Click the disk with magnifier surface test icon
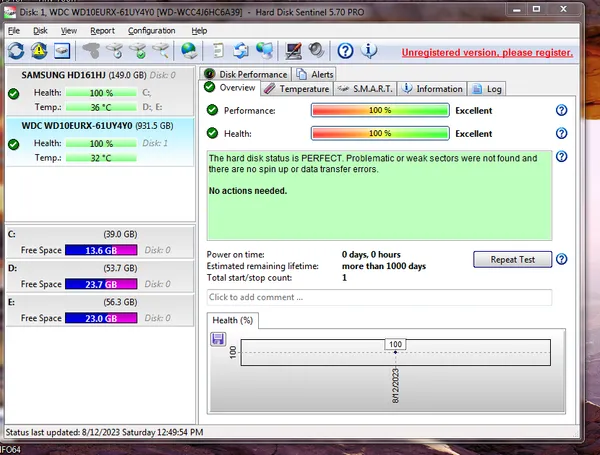 tap(161, 51)
